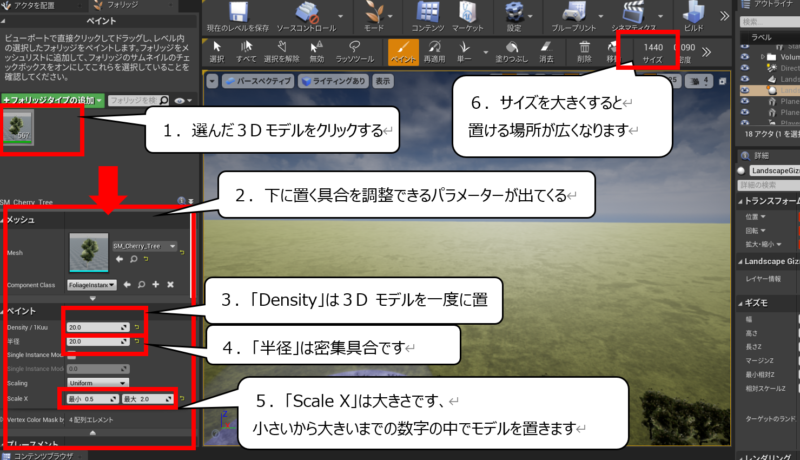Click the Show (表示) viewport button
Screen dimensions: 800x460
pyautogui.click(x=383, y=81)
